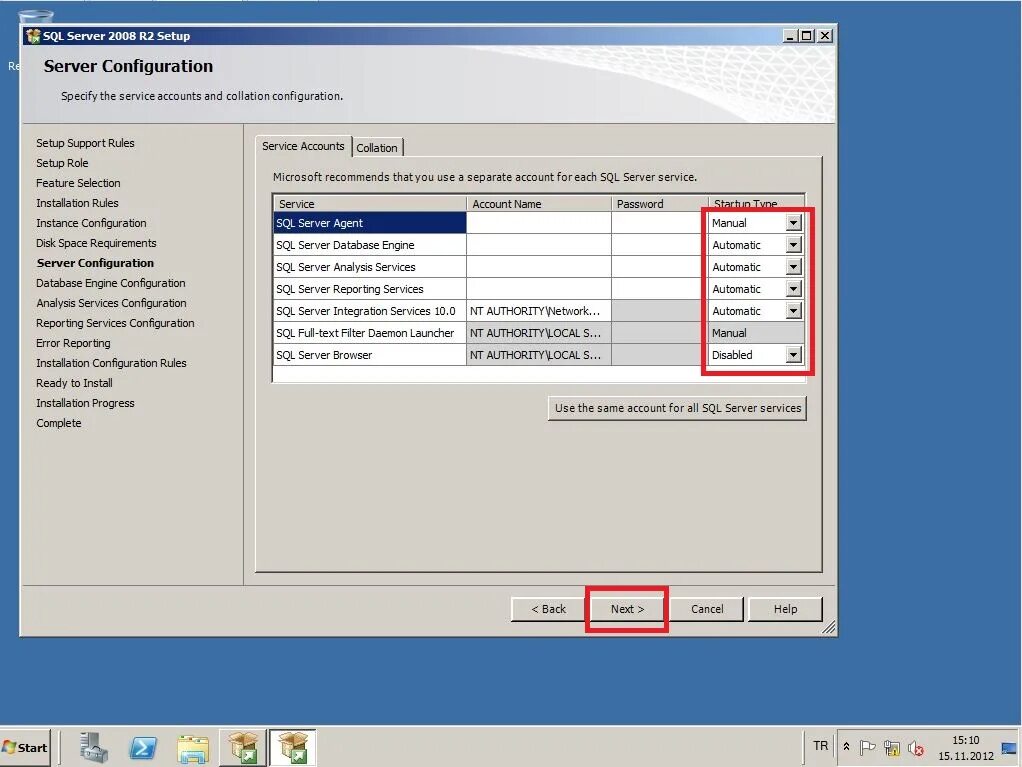
Task: Click the Feature Selection step
Action: [x=78, y=183]
